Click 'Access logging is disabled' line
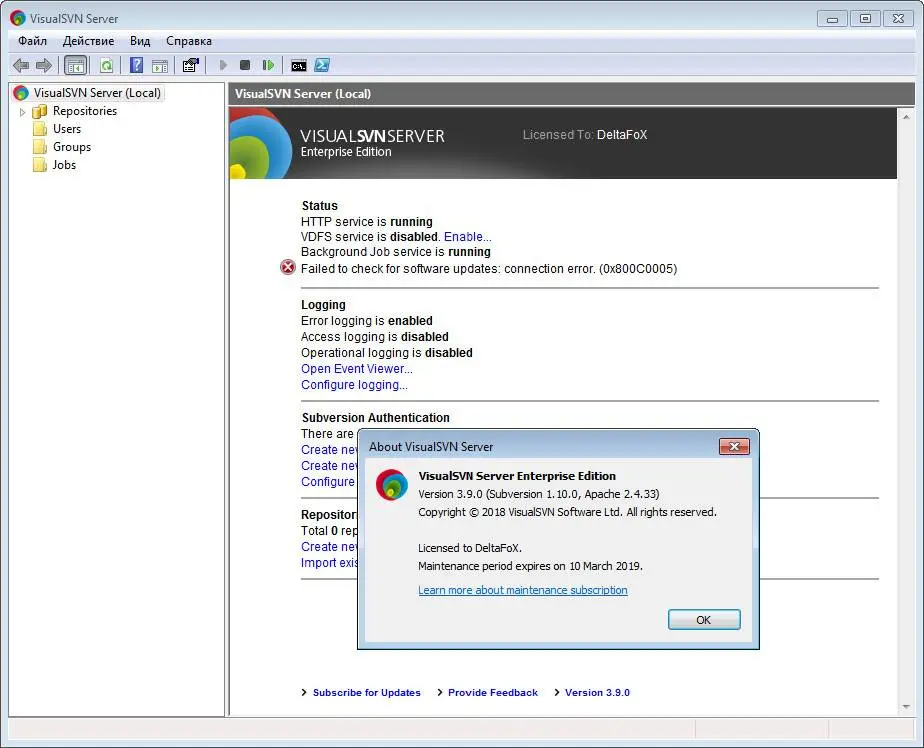The image size is (924, 748). pos(375,337)
